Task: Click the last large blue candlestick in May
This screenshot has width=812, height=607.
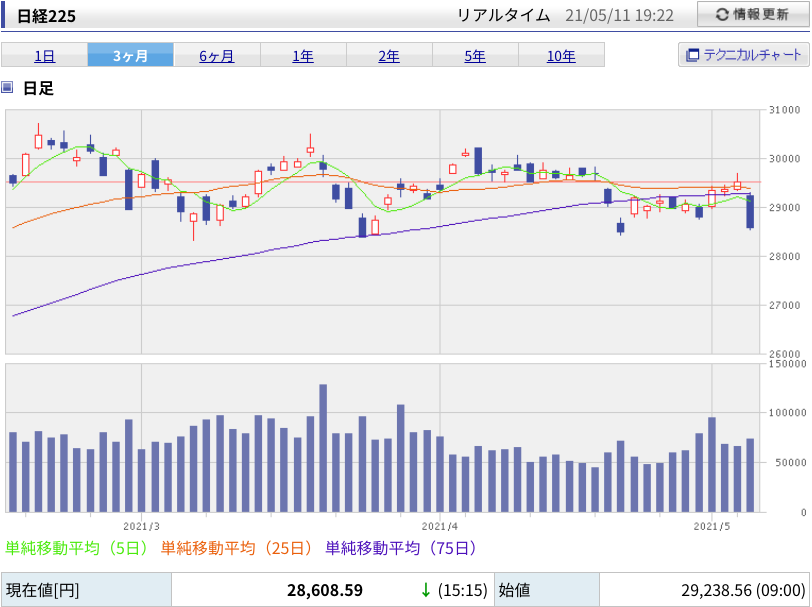Action: tap(750, 211)
